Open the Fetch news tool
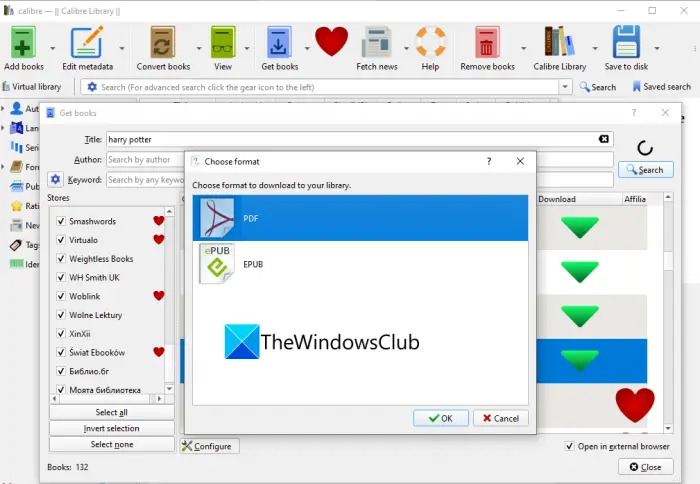 [x=376, y=42]
